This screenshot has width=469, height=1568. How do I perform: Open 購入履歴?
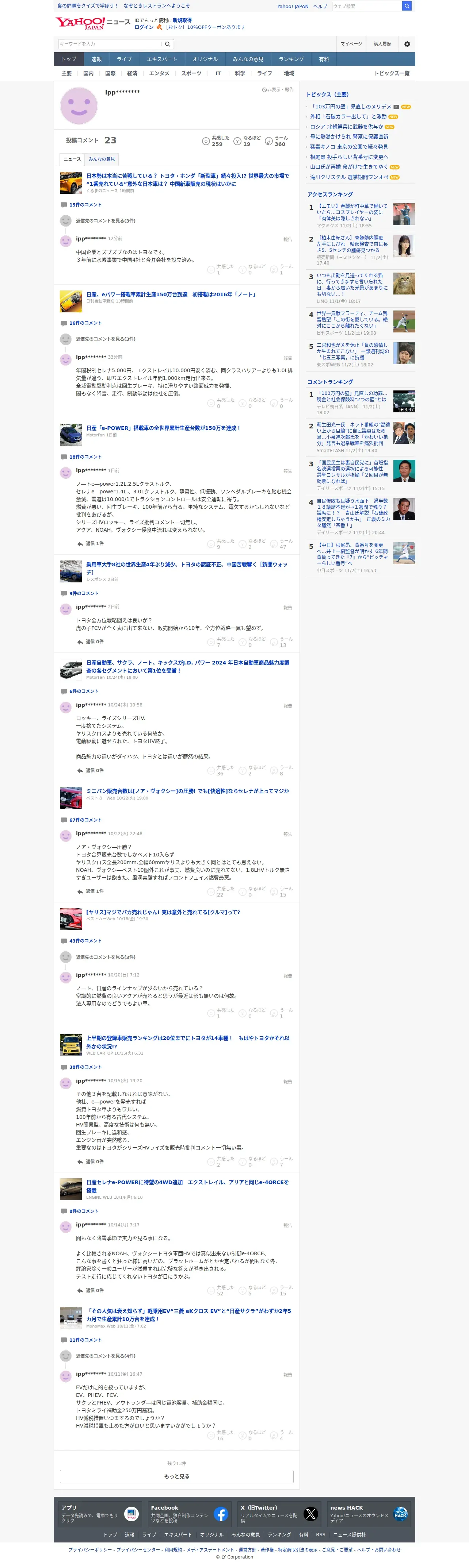click(382, 44)
